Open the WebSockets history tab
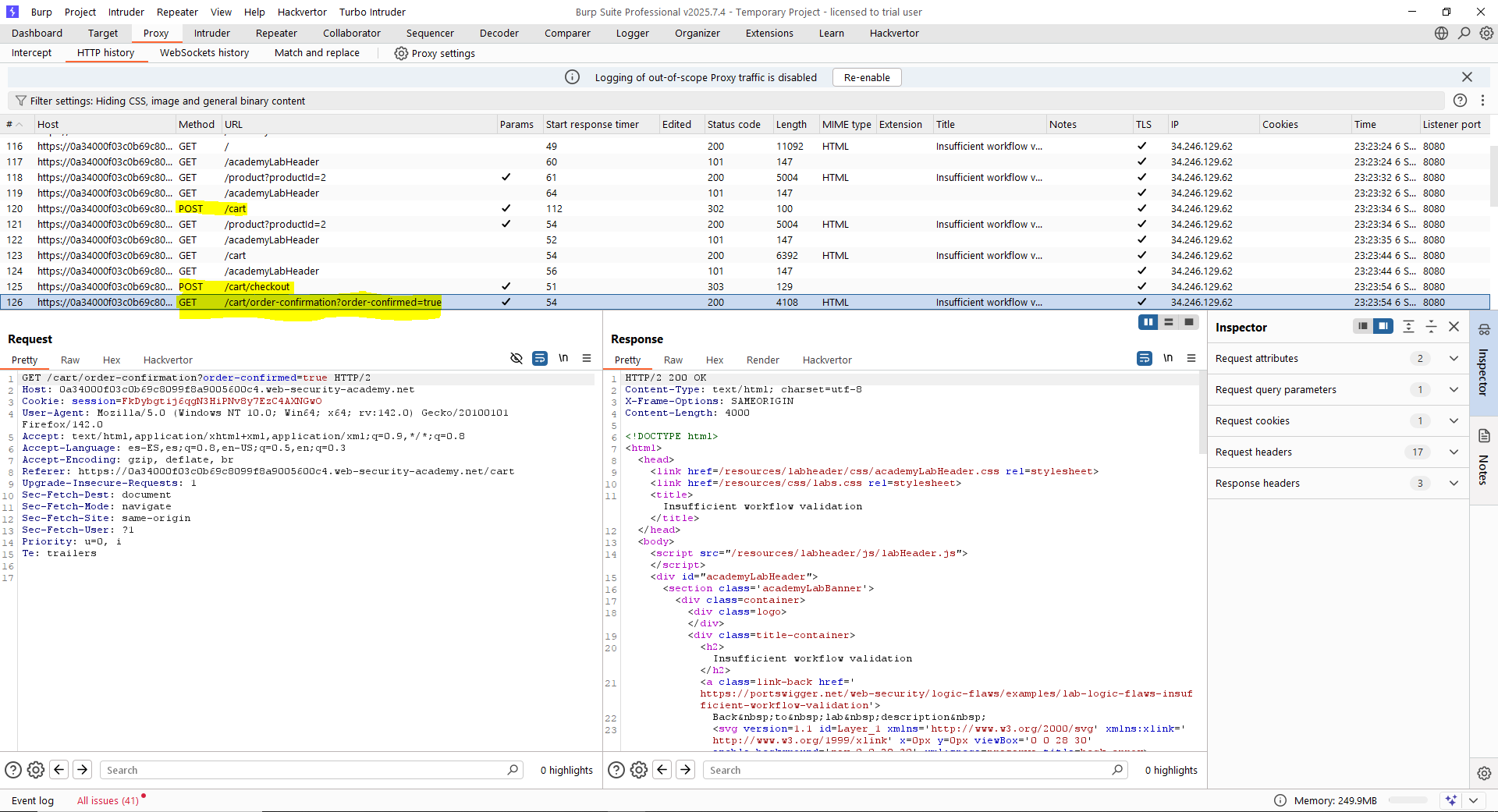 [204, 53]
